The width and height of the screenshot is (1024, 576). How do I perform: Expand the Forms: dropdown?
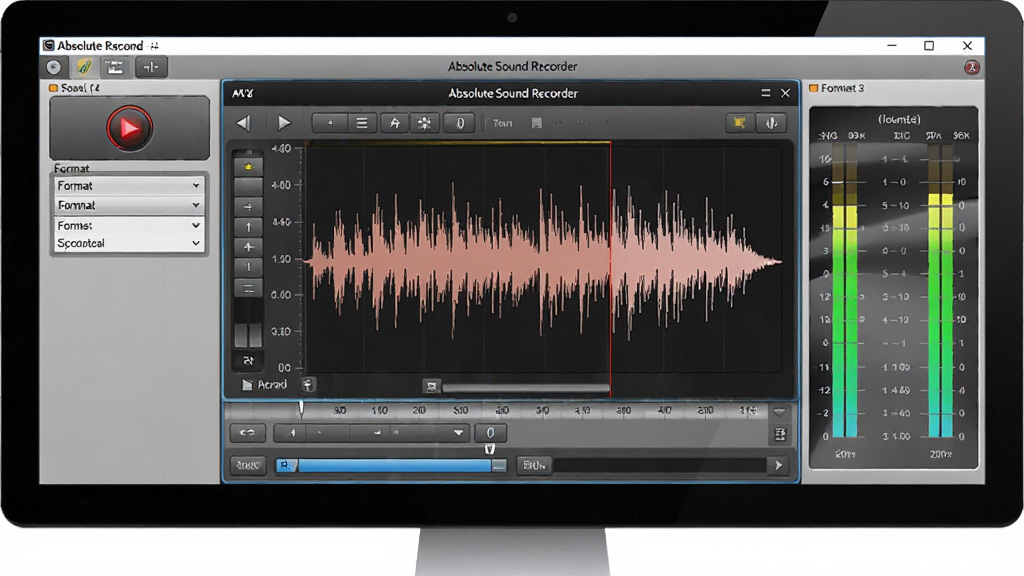pos(129,225)
